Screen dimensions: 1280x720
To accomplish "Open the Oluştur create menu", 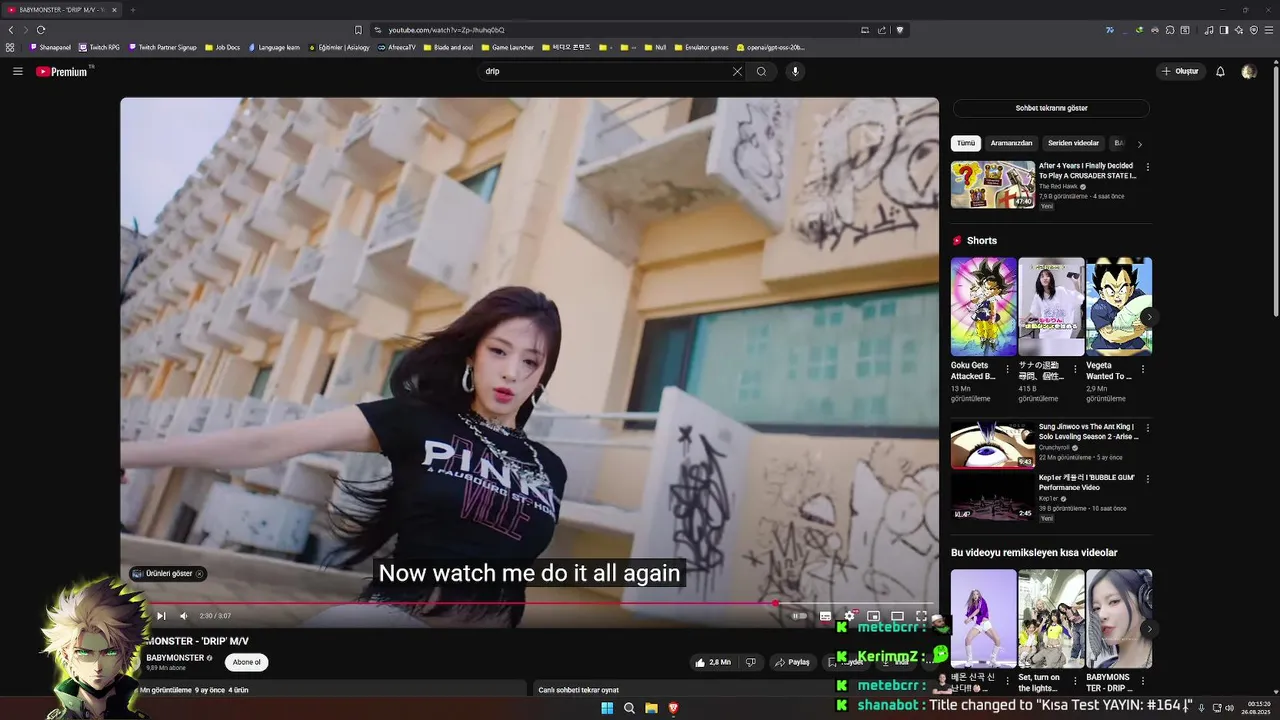I will pos(1180,71).
